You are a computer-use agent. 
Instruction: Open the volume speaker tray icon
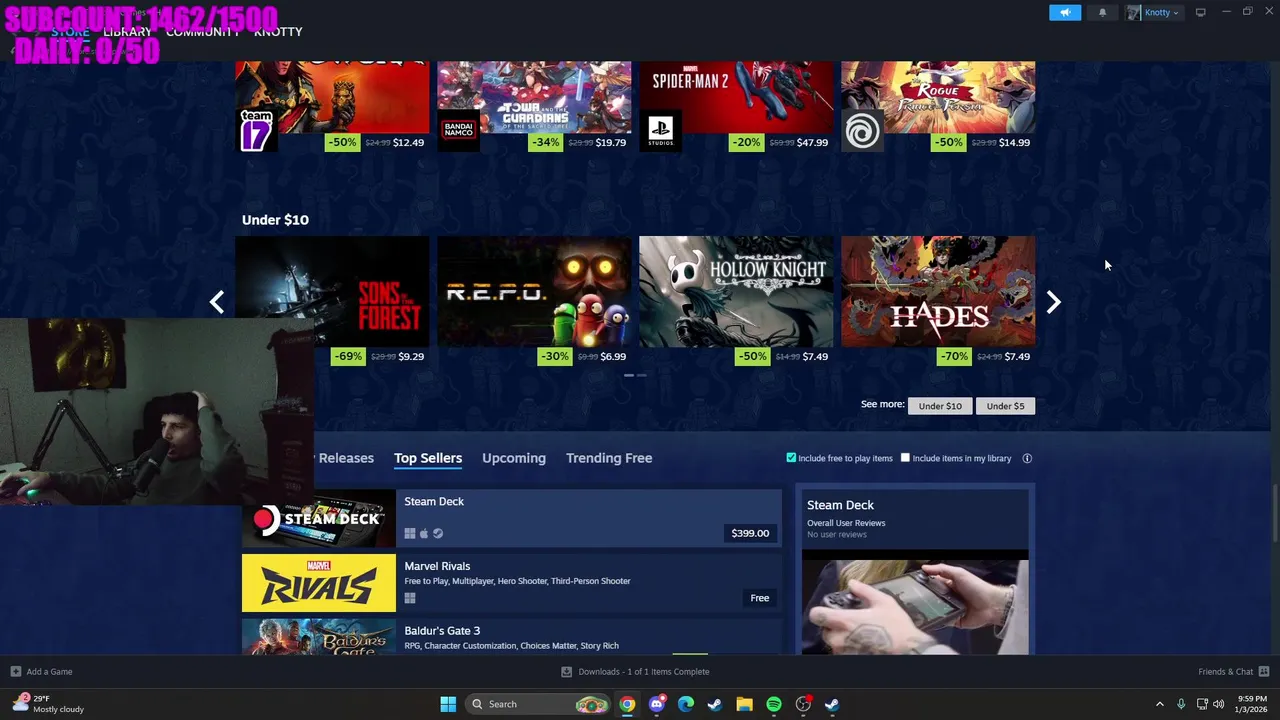tap(1218, 704)
